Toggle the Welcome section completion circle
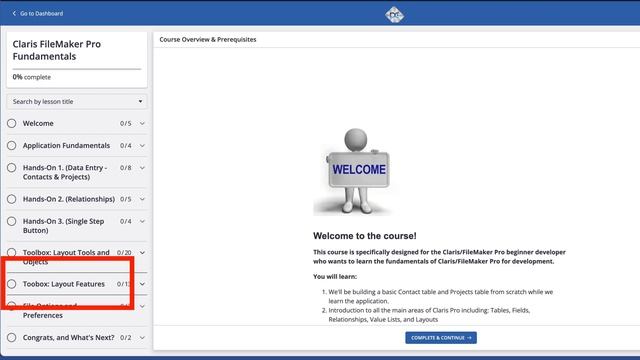The image size is (640, 360). pyautogui.click(x=11, y=123)
